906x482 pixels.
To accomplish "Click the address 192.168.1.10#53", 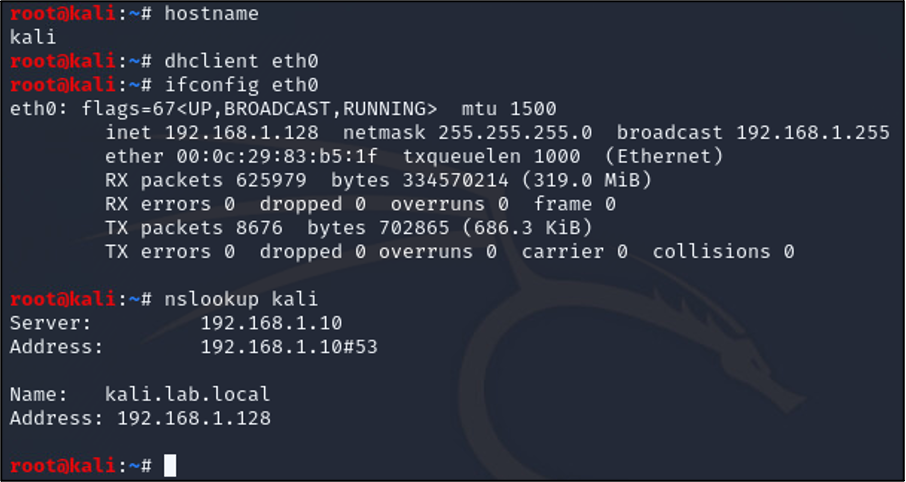I will point(289,347).
